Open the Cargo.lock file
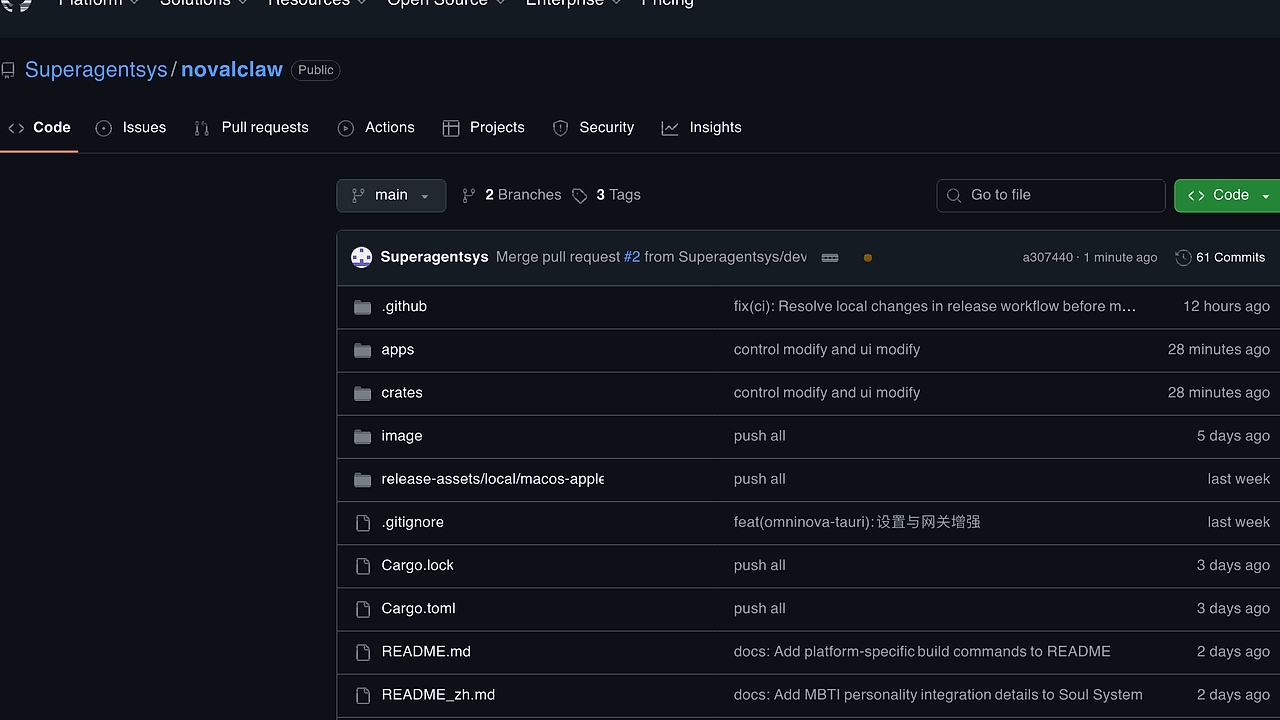 (417, 565)
